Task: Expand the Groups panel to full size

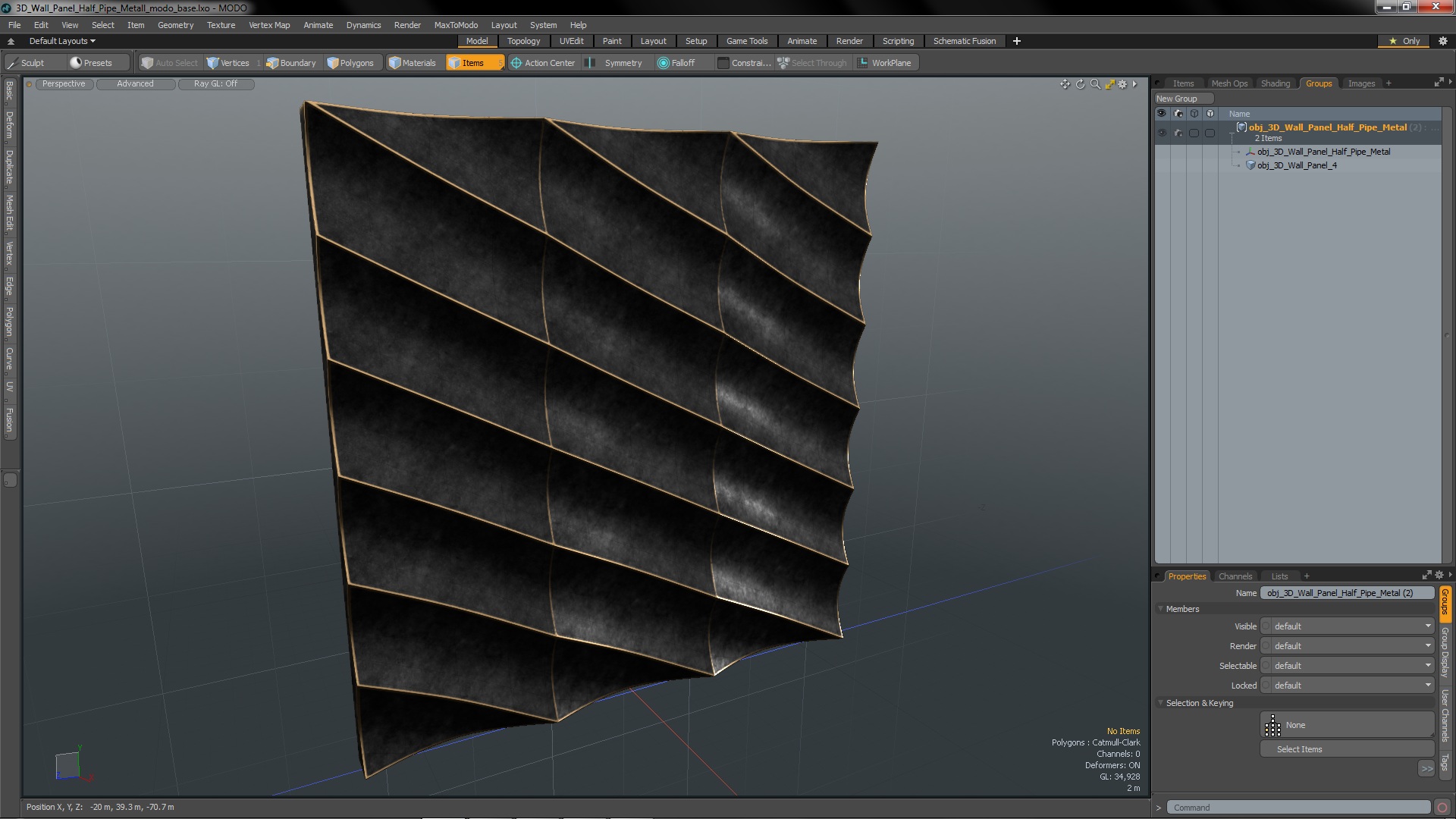Action: pyautogui.click(x=1439, y=83)
